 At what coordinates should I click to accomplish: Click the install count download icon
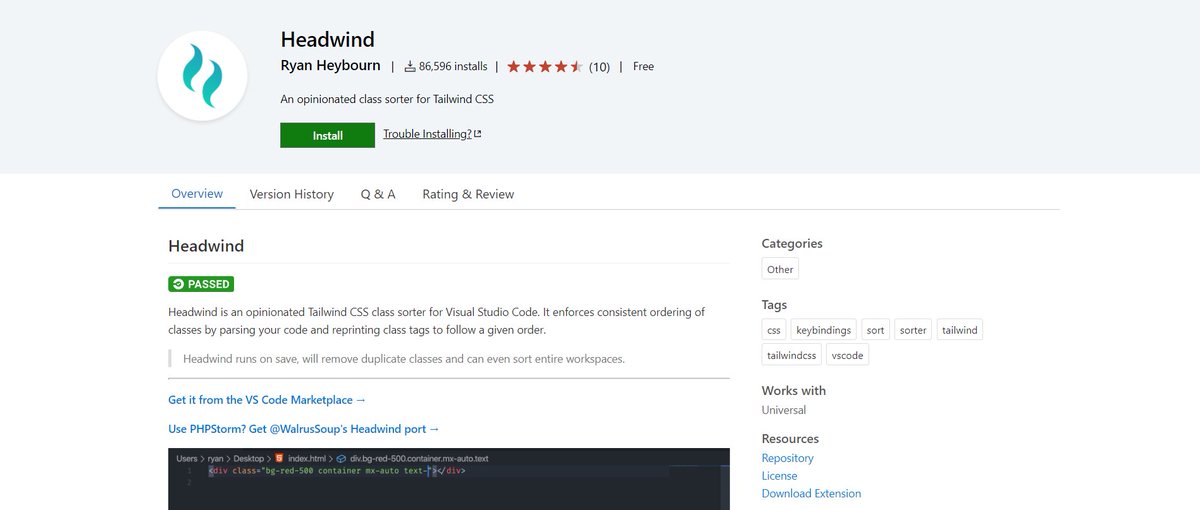410,67
